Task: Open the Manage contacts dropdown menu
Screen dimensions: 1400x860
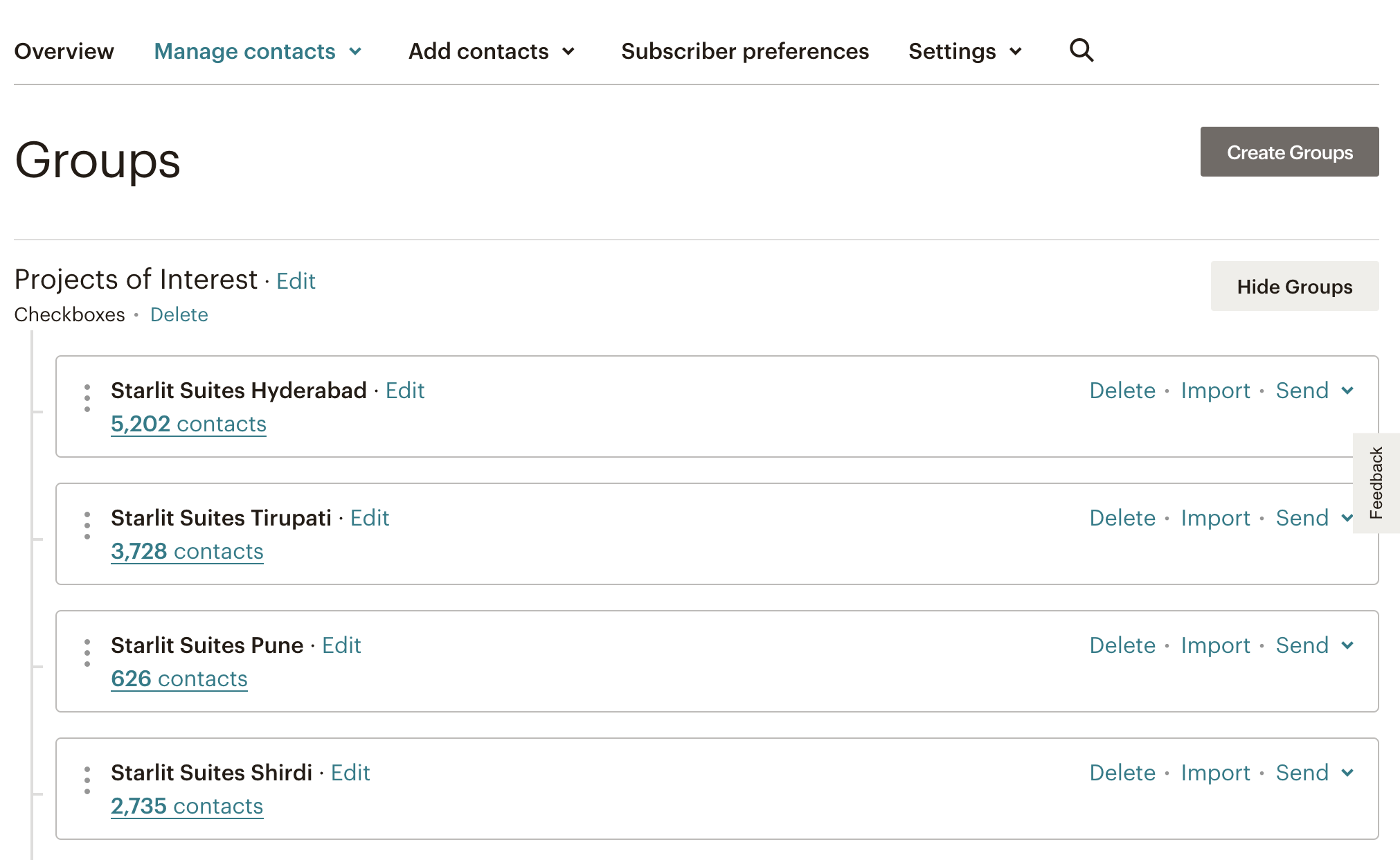Action: 258,51
